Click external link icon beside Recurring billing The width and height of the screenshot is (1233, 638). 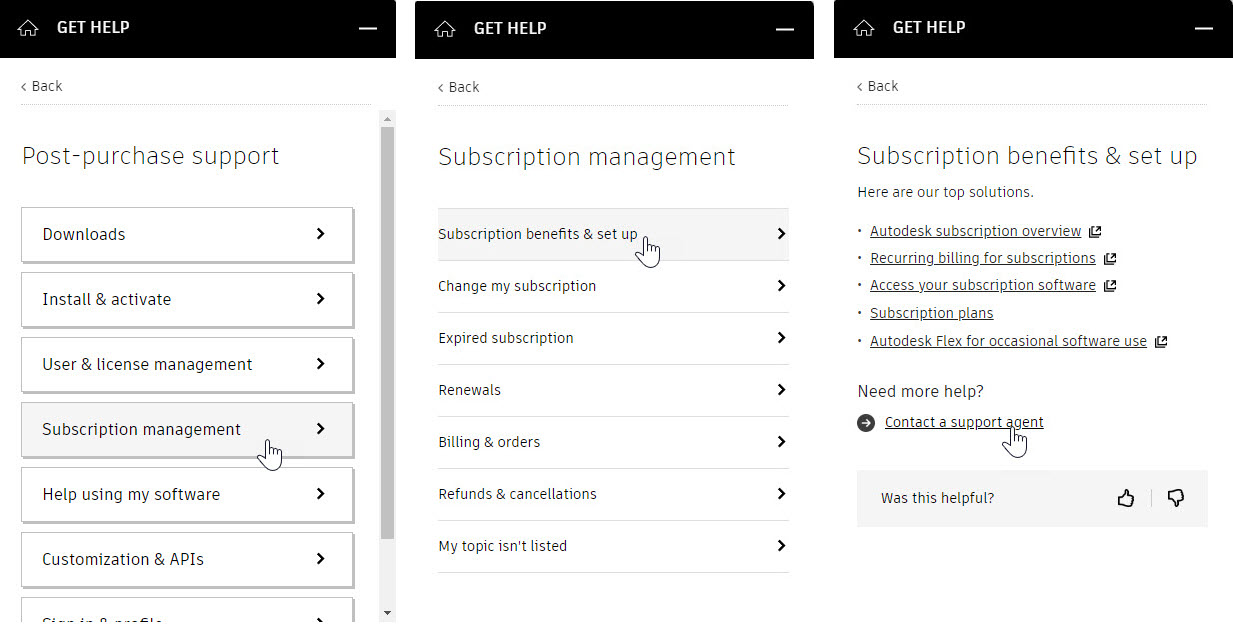click(1109, 258)
